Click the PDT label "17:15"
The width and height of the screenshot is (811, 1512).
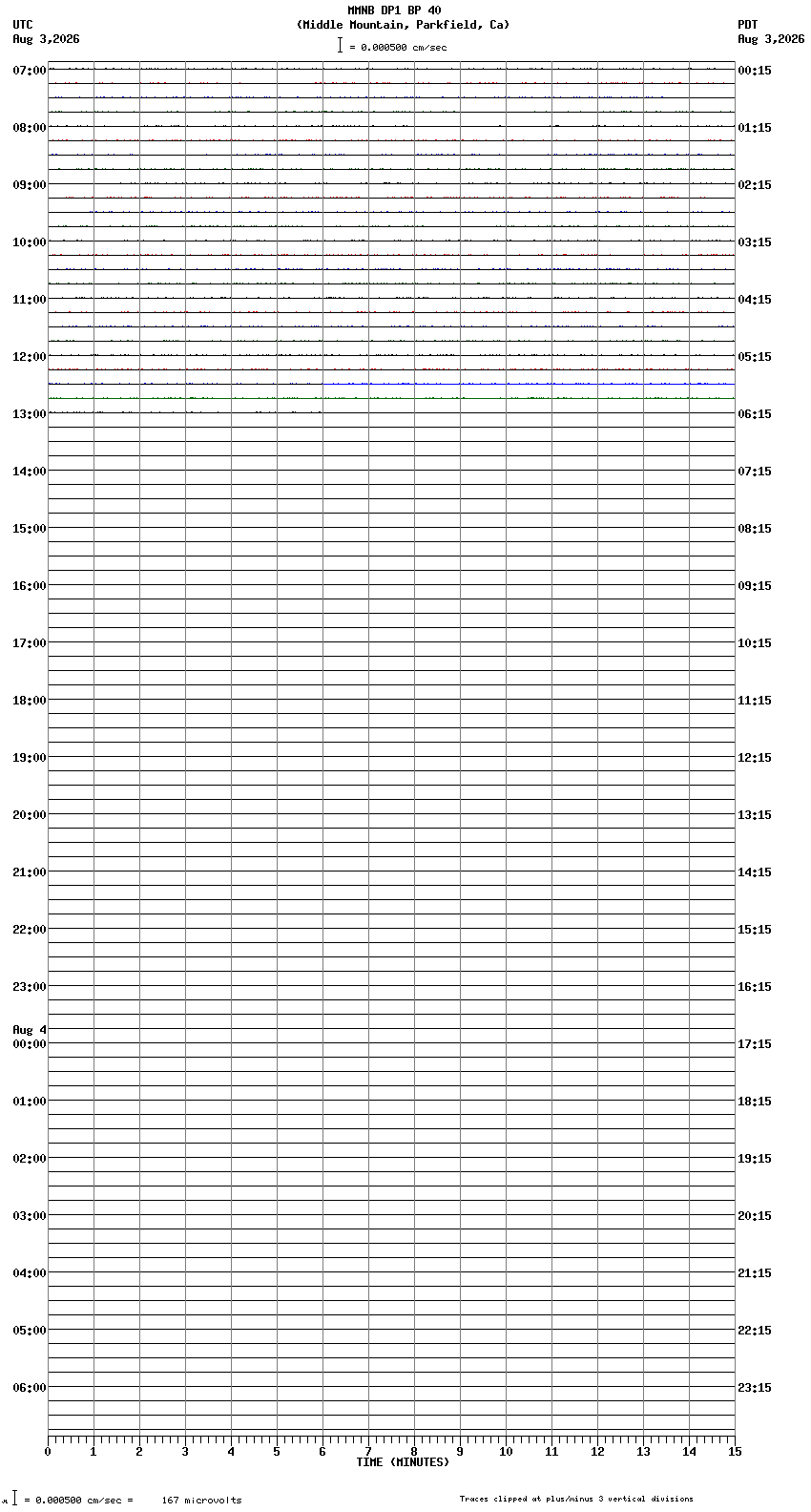click(x=755, y=1044)
